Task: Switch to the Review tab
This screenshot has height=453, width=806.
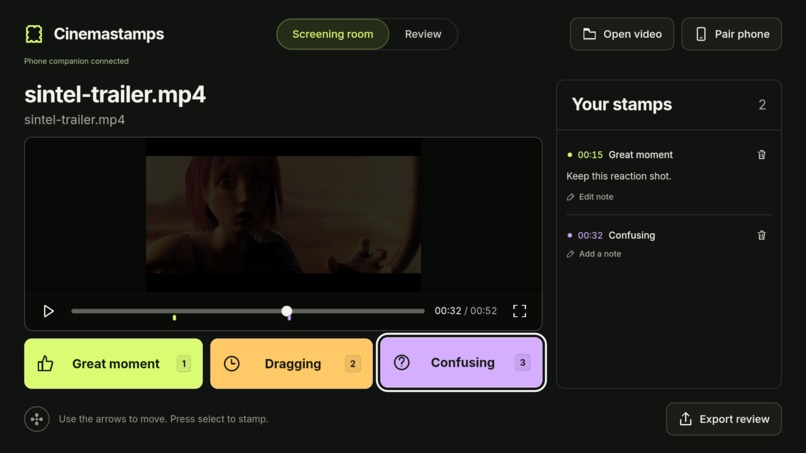Action: click(x=423, y=34)
